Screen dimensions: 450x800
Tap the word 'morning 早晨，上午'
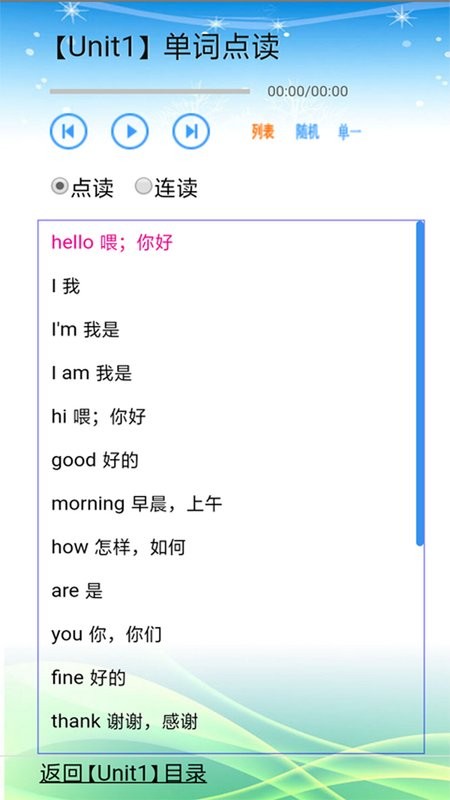[137, 504]
